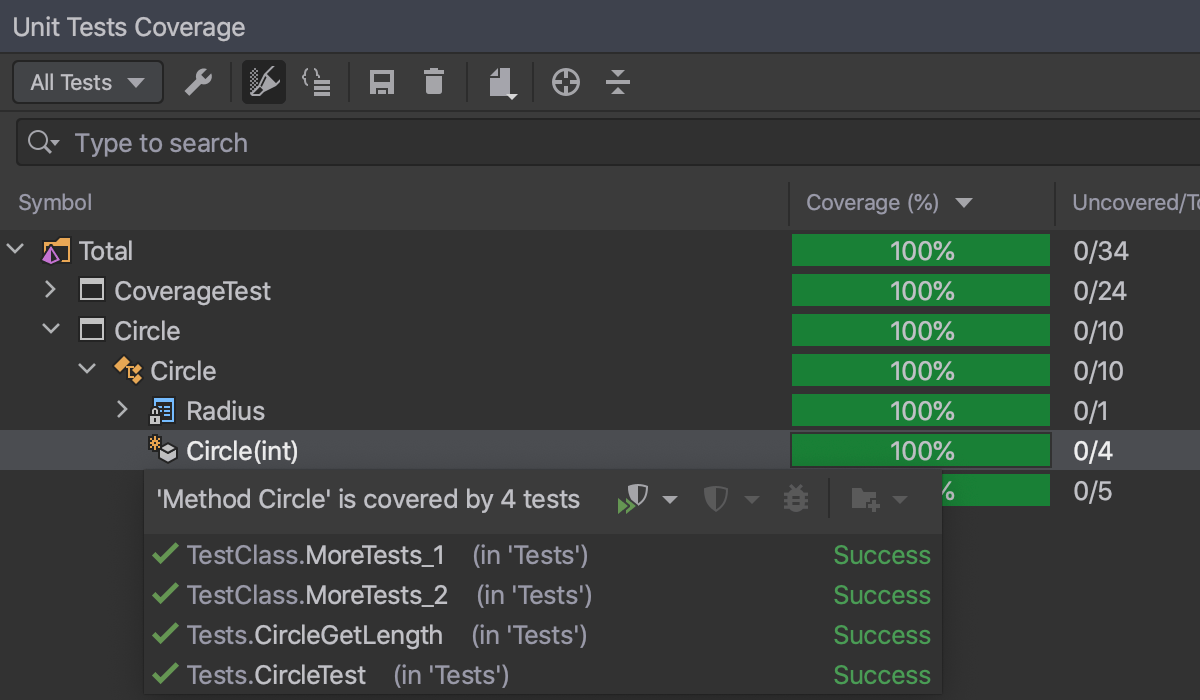Click the export coverage report icon
This screenshot has width=1200, height=700.
502,82
